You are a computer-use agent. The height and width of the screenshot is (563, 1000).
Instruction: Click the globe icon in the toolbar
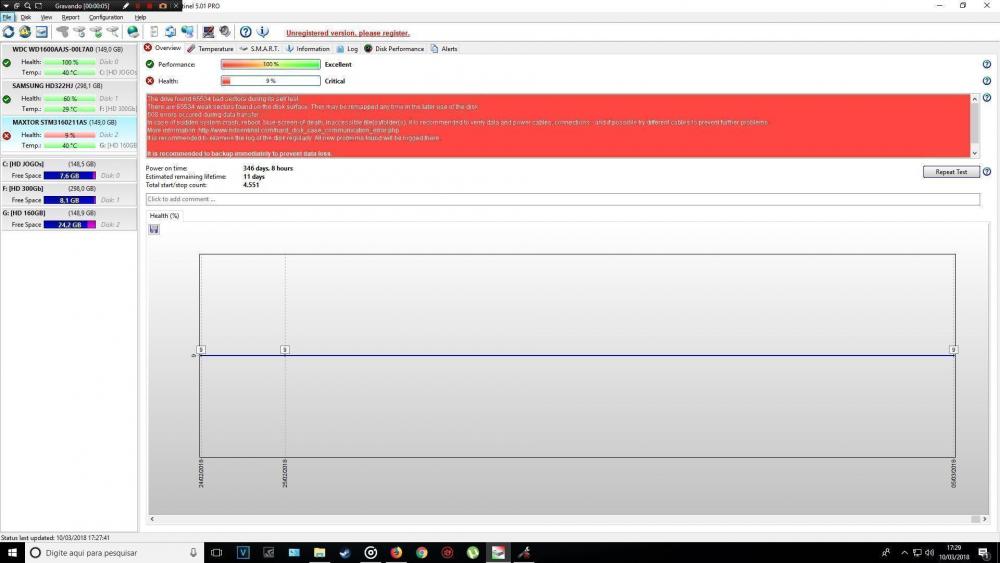click(133, 32)
